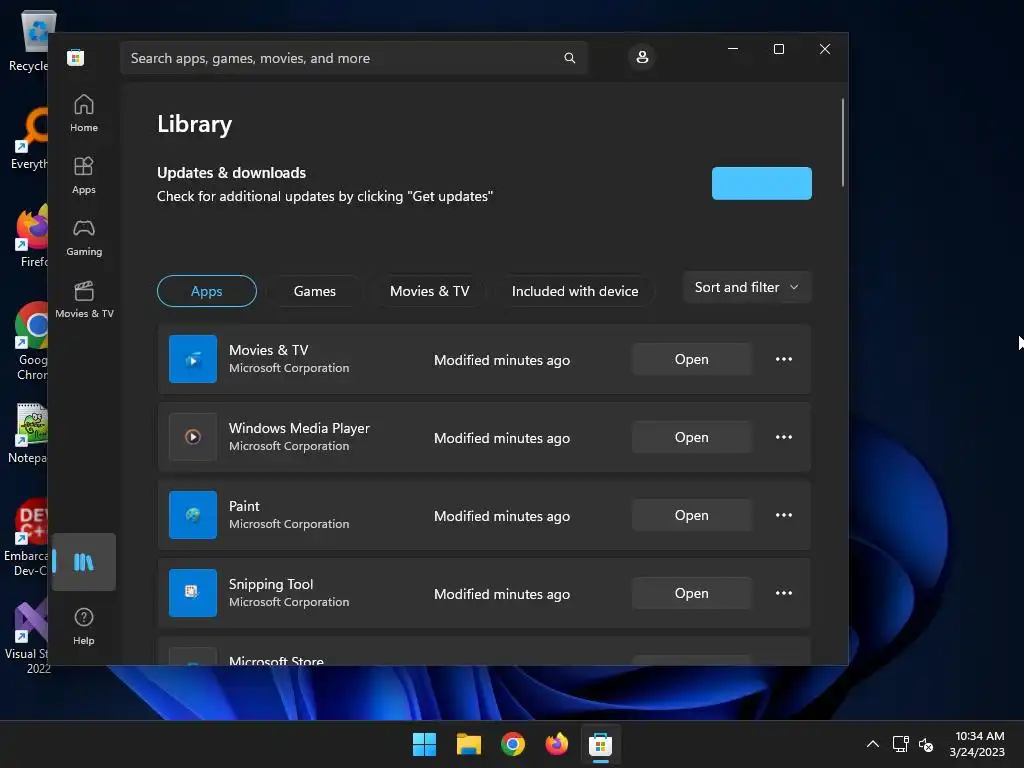The image size is (1024, 768).
Task: Click the network icon in the system tray
Action: pos(901,744)
